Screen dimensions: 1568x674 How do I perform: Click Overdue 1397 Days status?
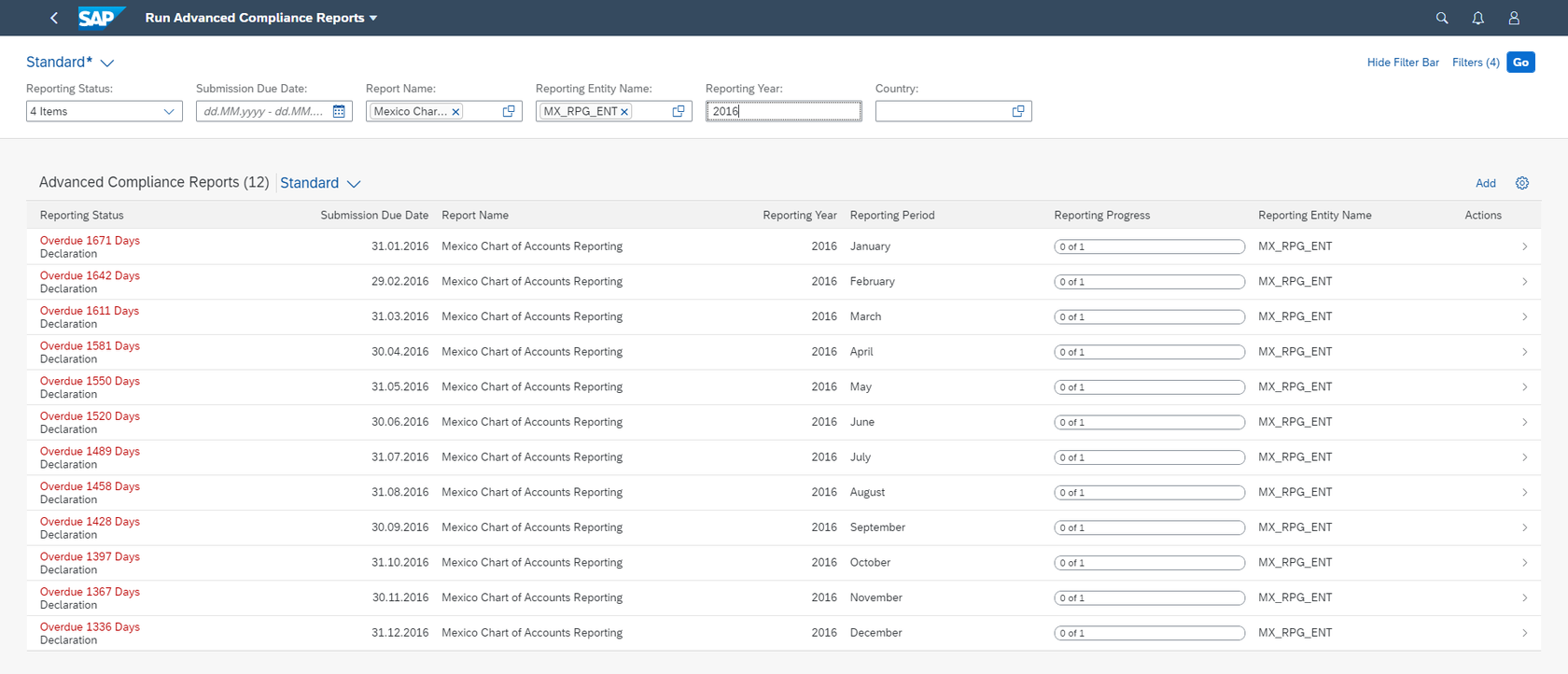90,556
